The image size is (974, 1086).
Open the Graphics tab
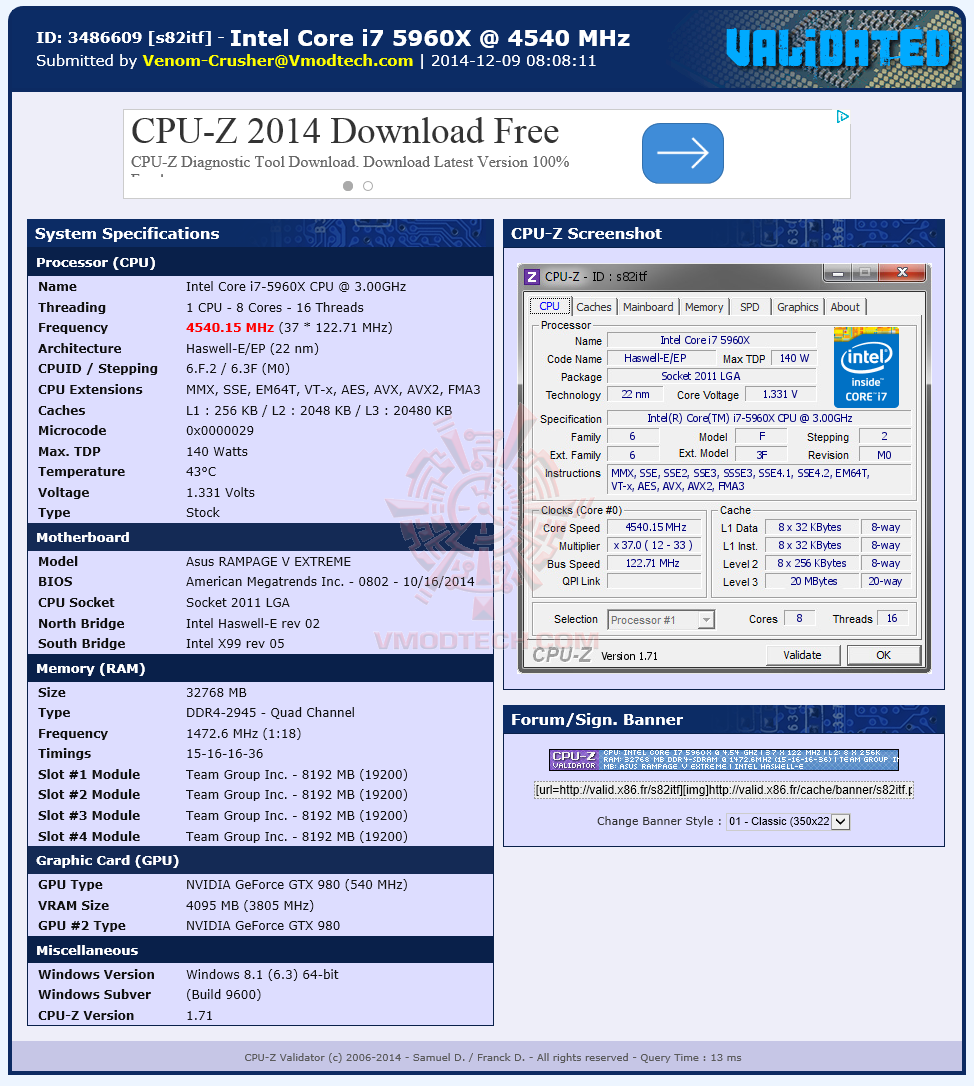pos(797,307)
